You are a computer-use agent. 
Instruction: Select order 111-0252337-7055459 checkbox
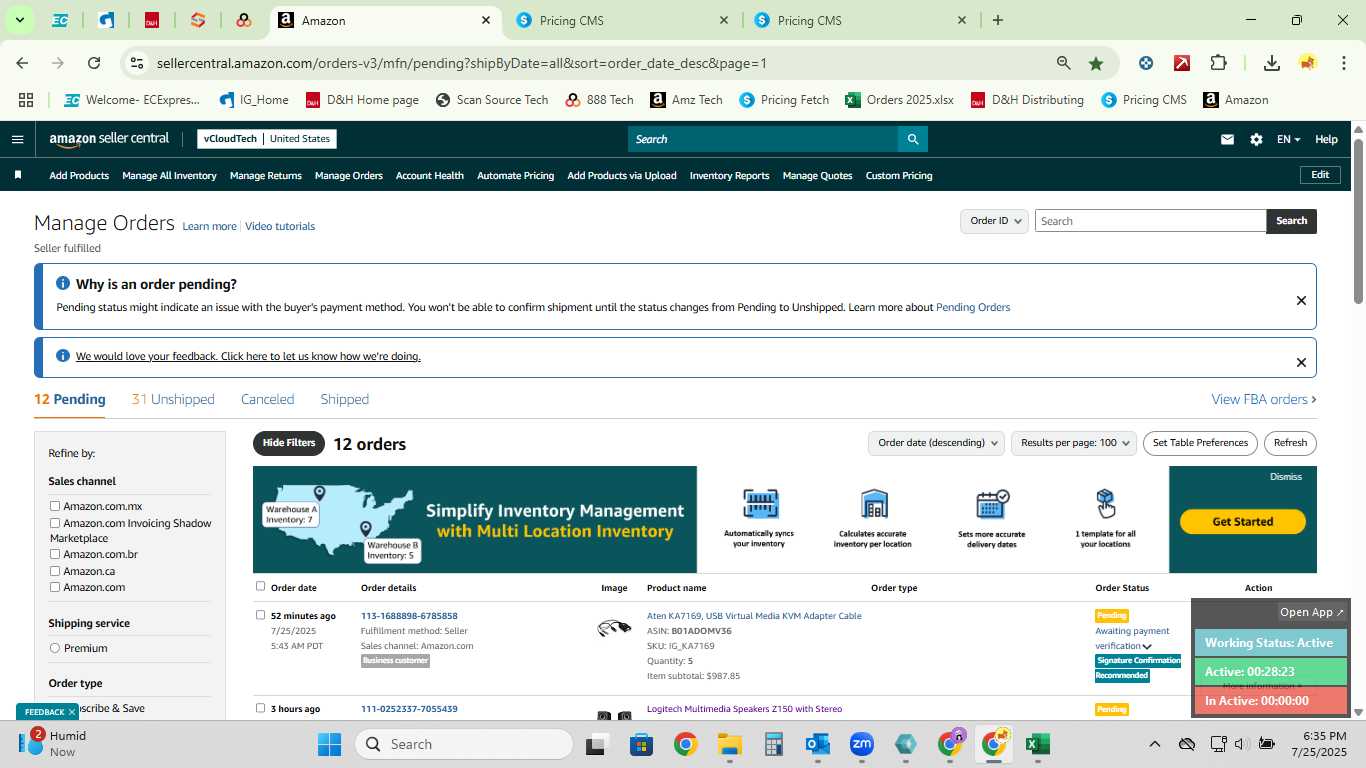coord(261,708)
